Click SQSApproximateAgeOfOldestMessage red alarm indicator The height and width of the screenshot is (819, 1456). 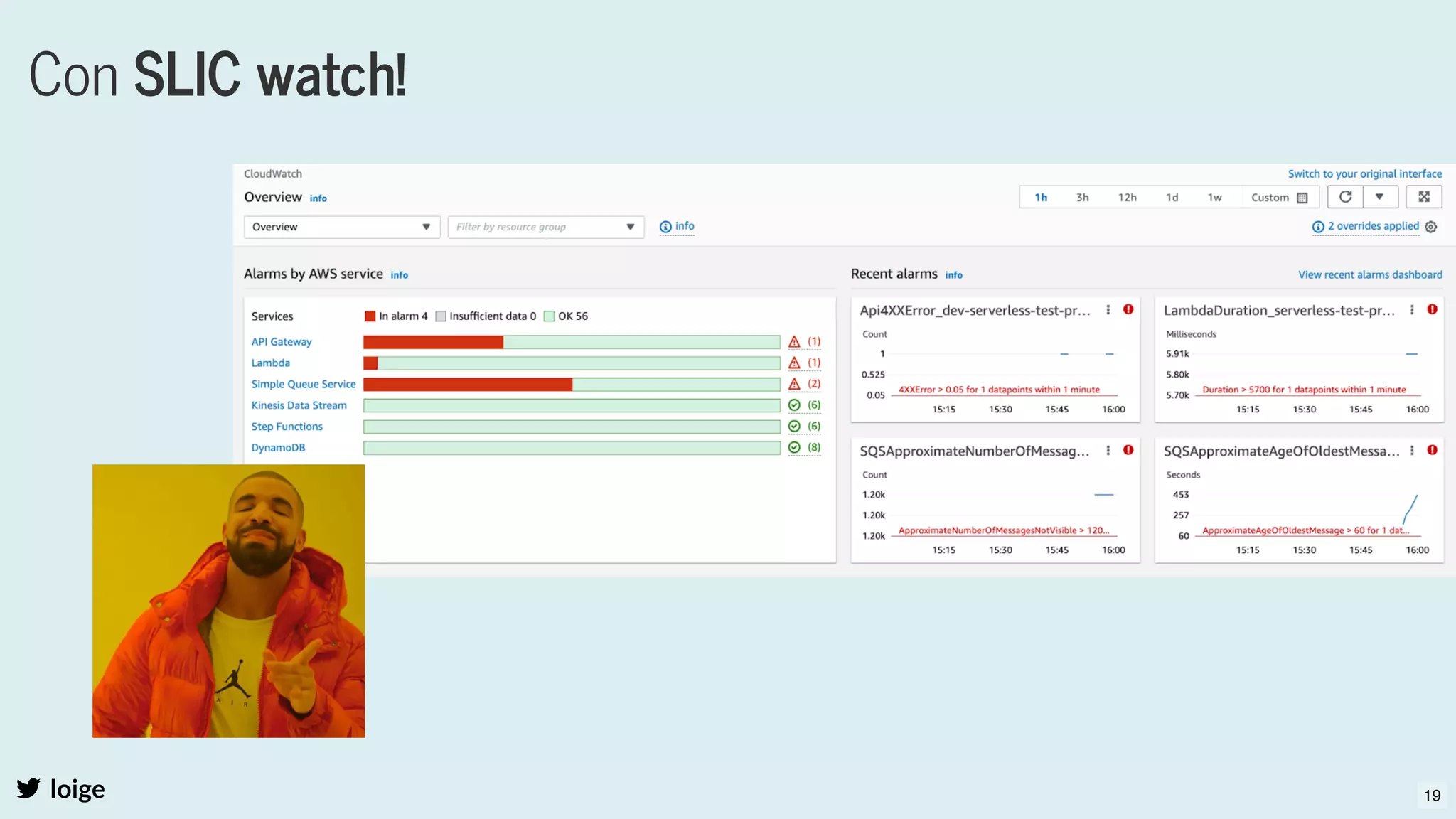tap(1432, 450)
